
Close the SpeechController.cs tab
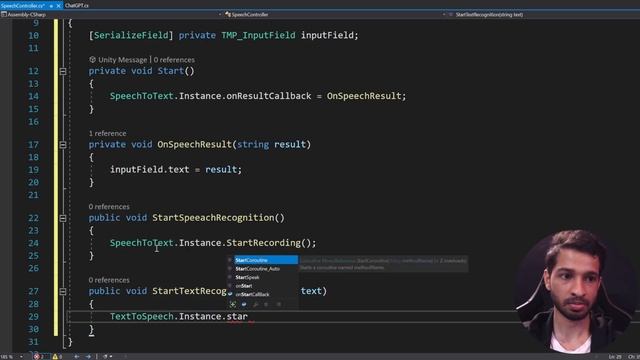tap(58, 6)
